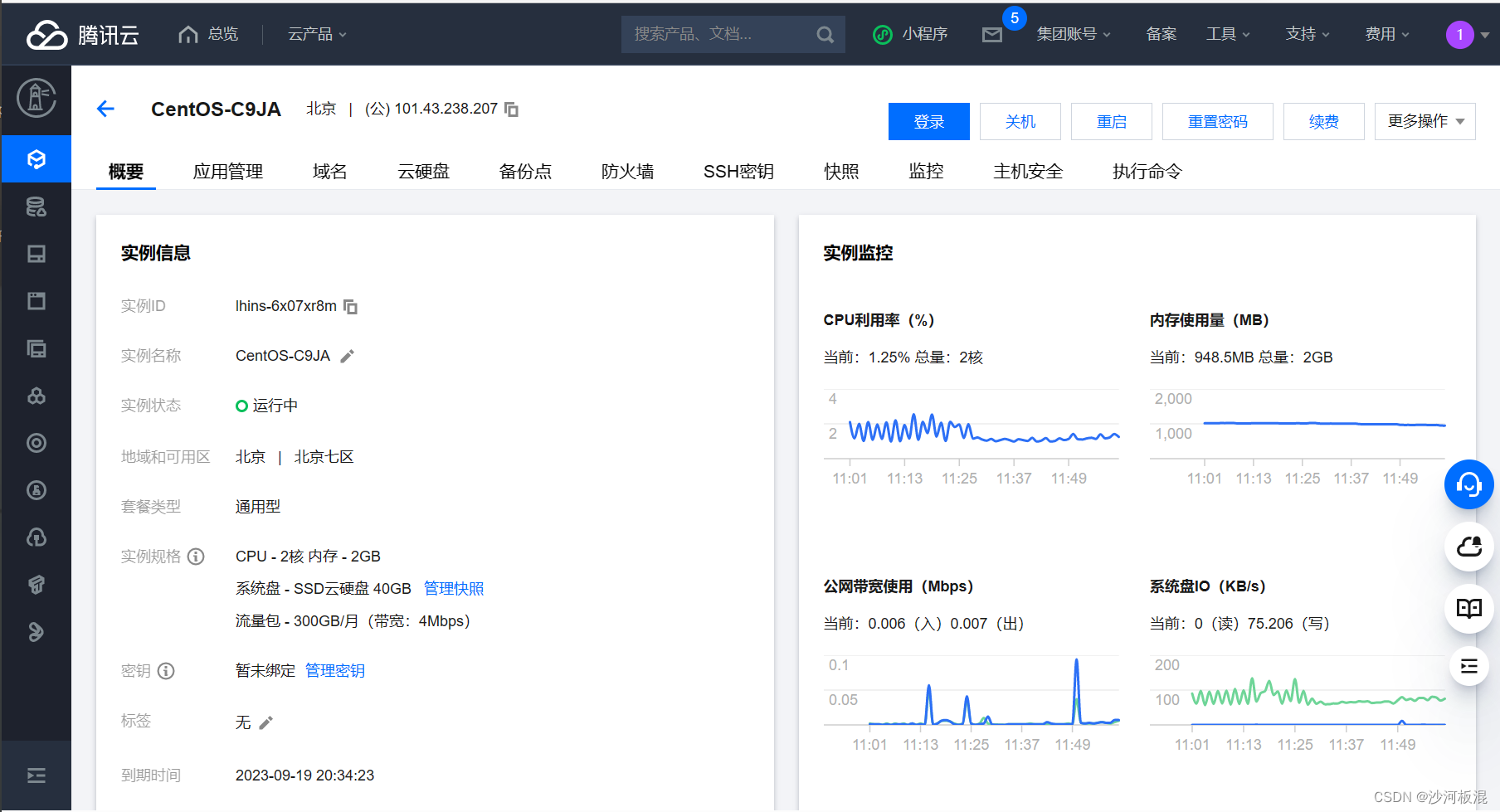Viewport: 1500px width, 812px height.
Task: Click the blue login button
Action: (929, 121)
